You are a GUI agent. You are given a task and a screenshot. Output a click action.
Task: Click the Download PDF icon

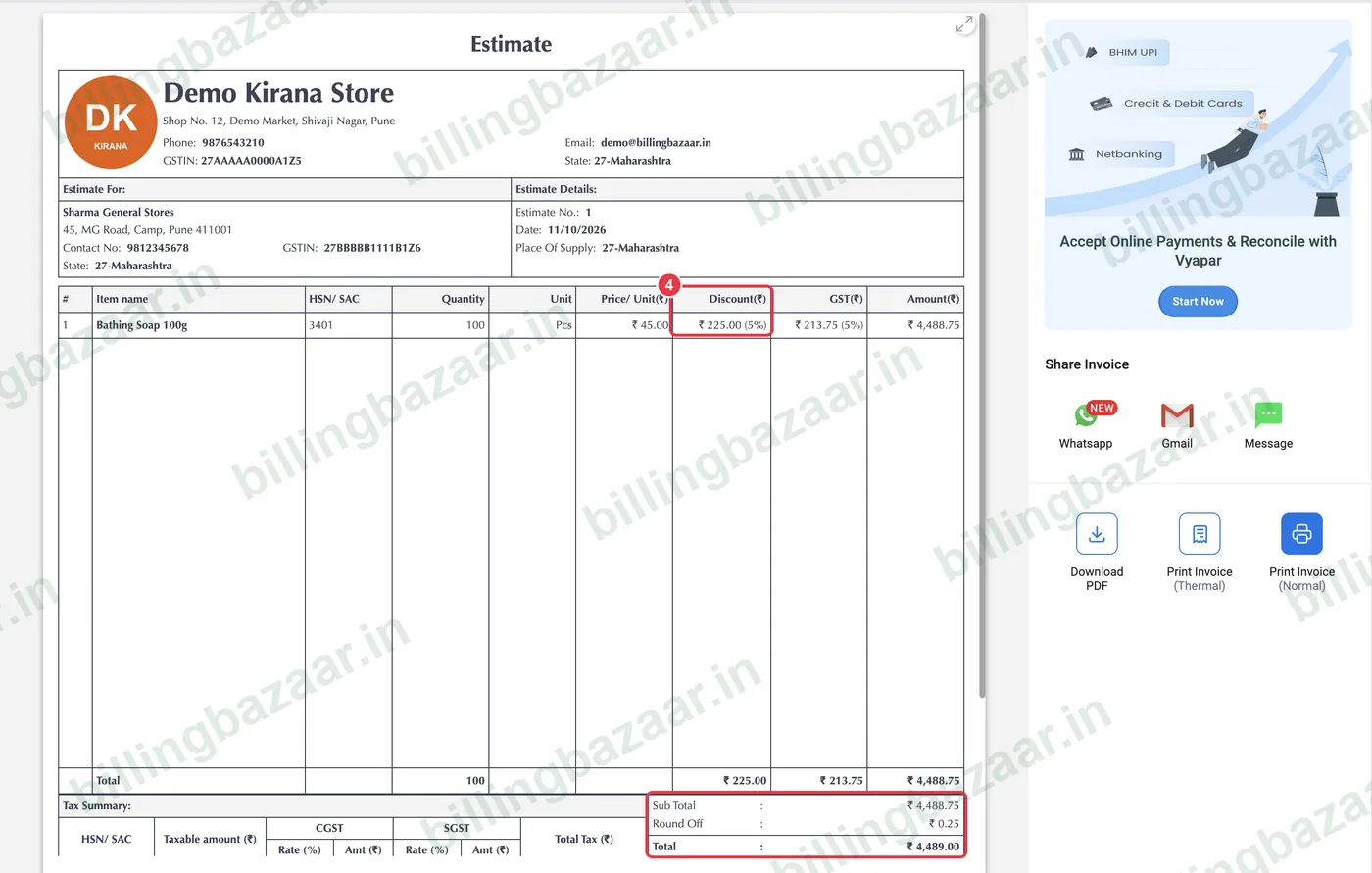coord(1097,534)
